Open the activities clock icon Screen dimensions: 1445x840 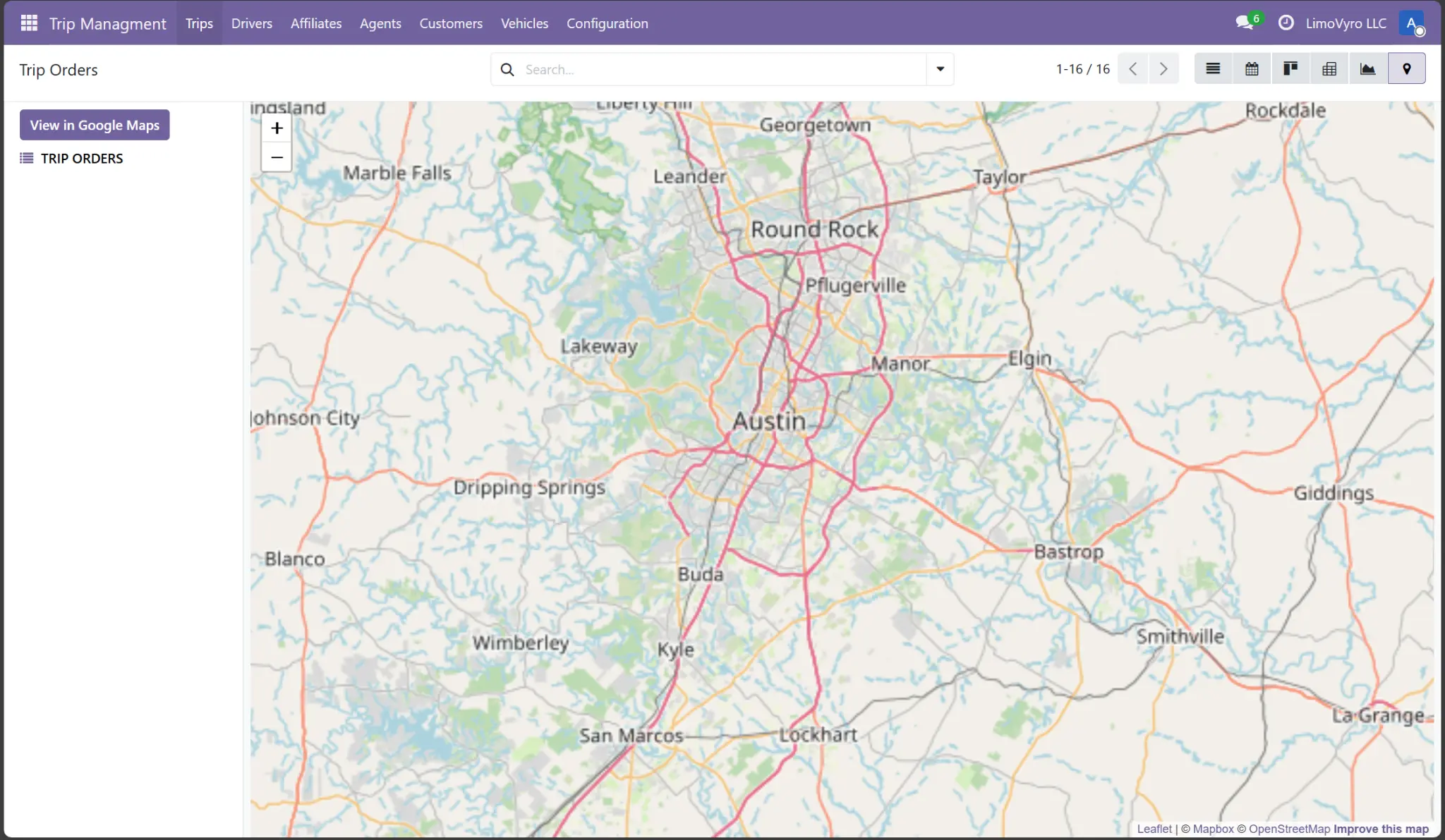[x=1286, y=22]
